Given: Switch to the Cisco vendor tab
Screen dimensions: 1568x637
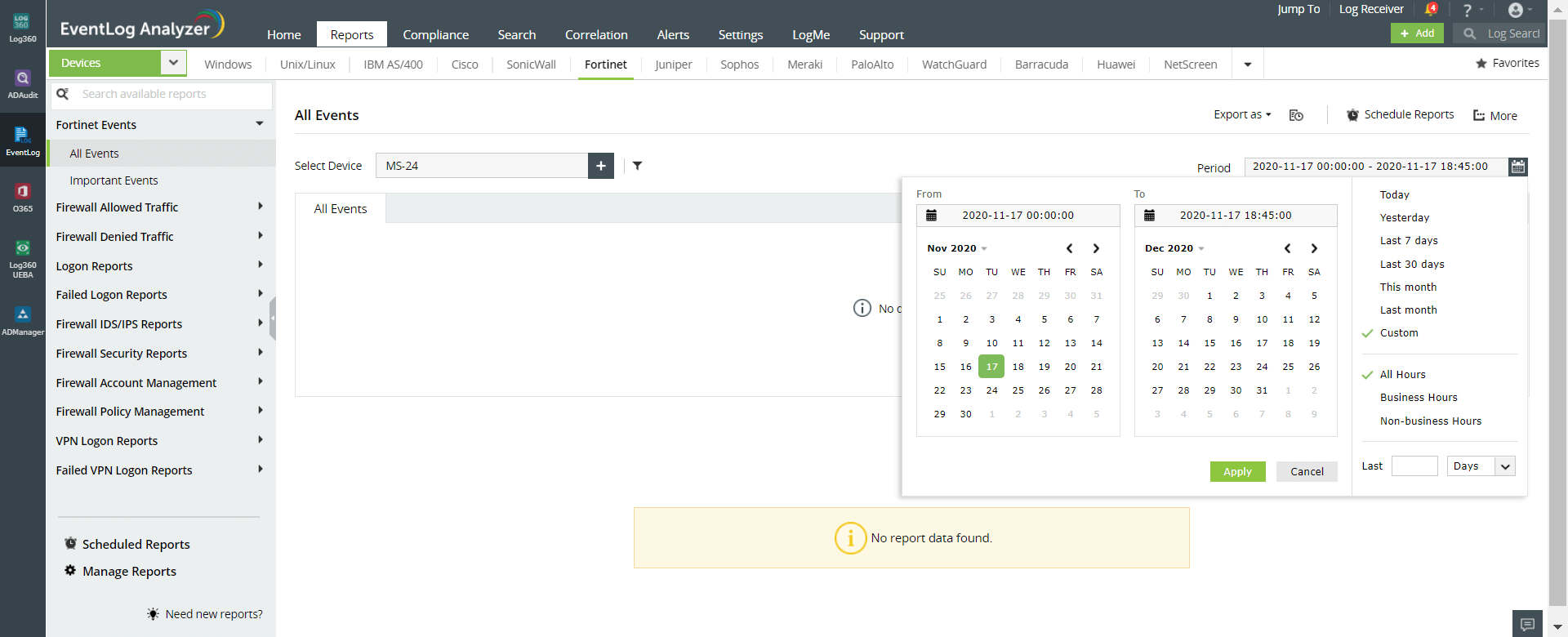Looking at the screenshot, I should (465, 65).
